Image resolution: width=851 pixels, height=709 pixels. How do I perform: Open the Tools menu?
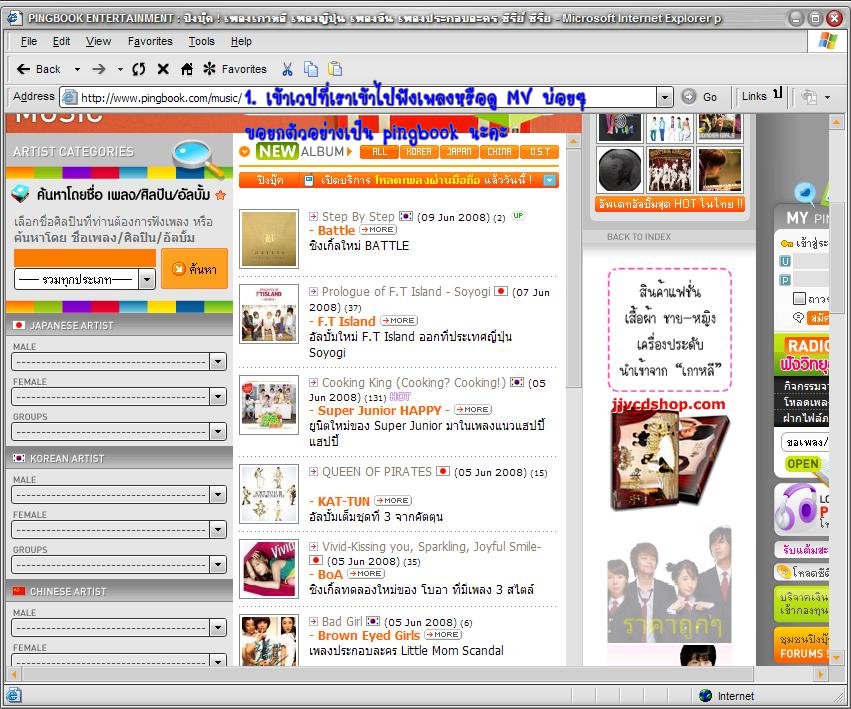[x=201, y=41]
